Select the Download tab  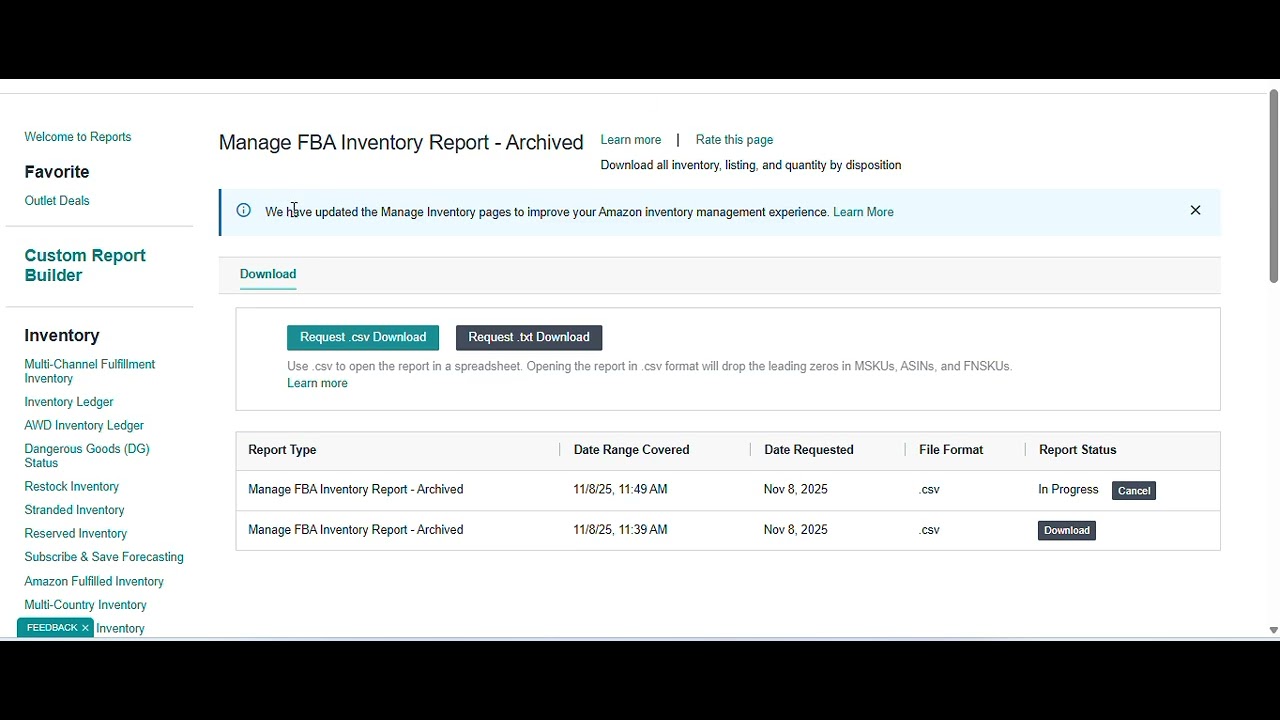point(268,274)
